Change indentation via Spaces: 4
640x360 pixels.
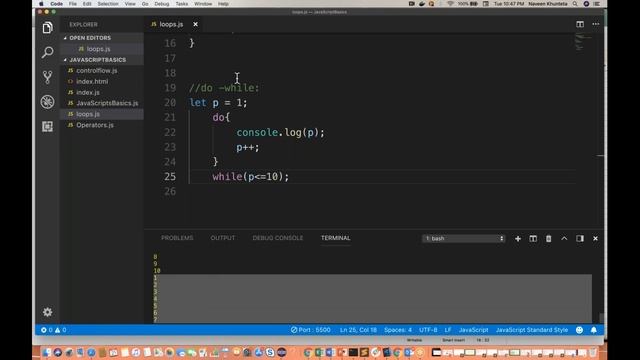398,330
